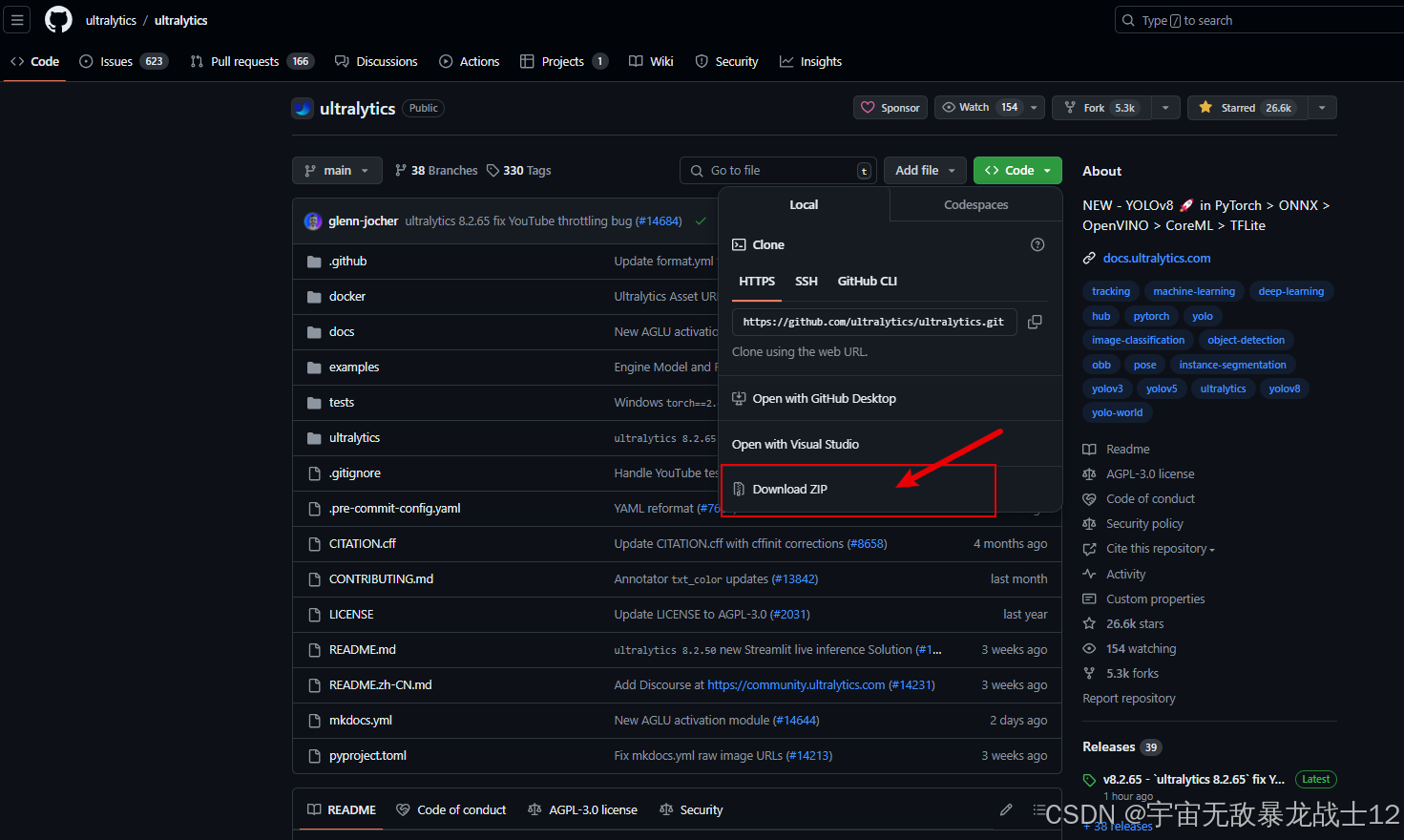View the repository Security tab
1404x840 pixels.
[726, 62]
